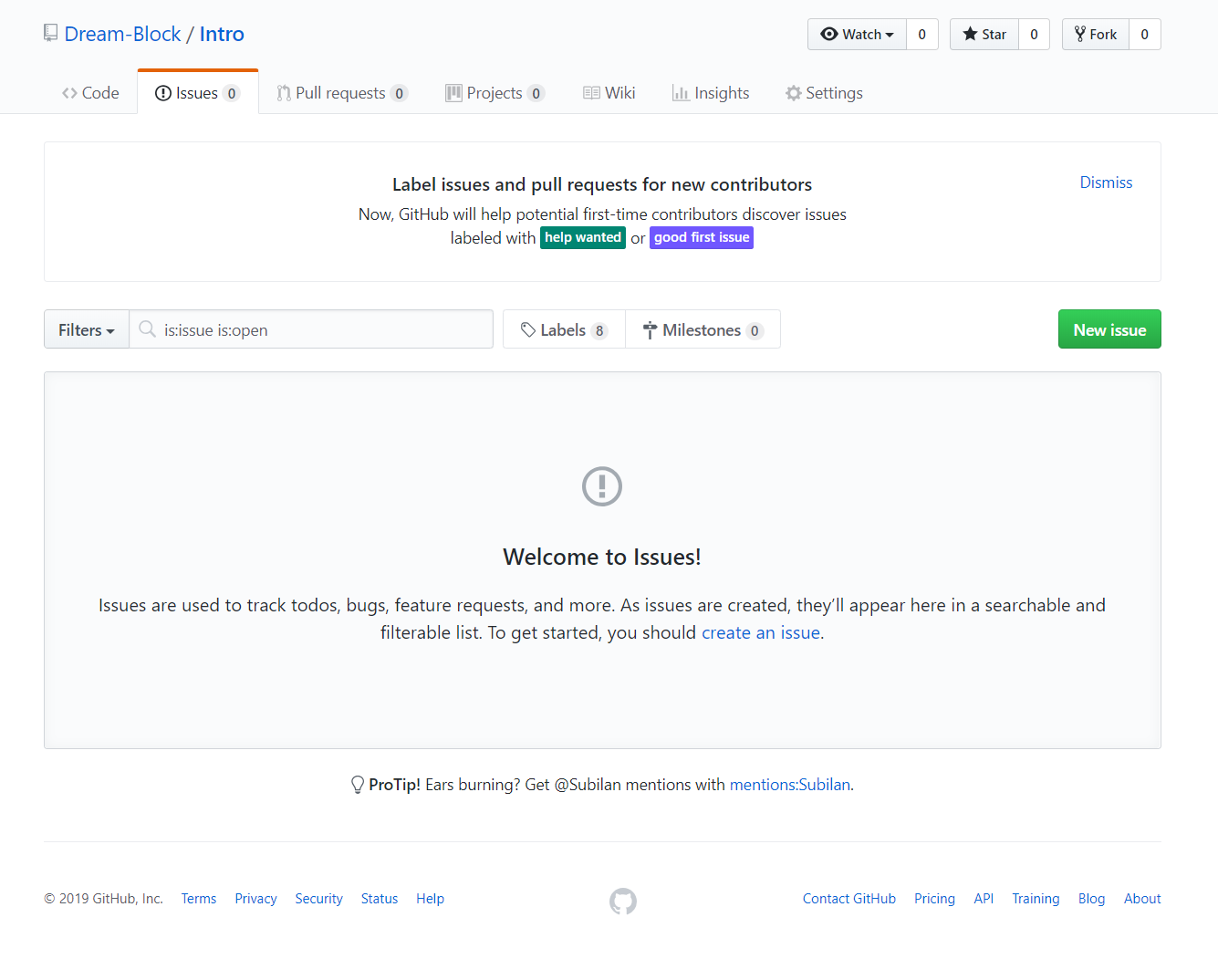This screenshot has width=1218, height=980.
Task: Dismiss the new contributors banner
Action: [1106, 182]
